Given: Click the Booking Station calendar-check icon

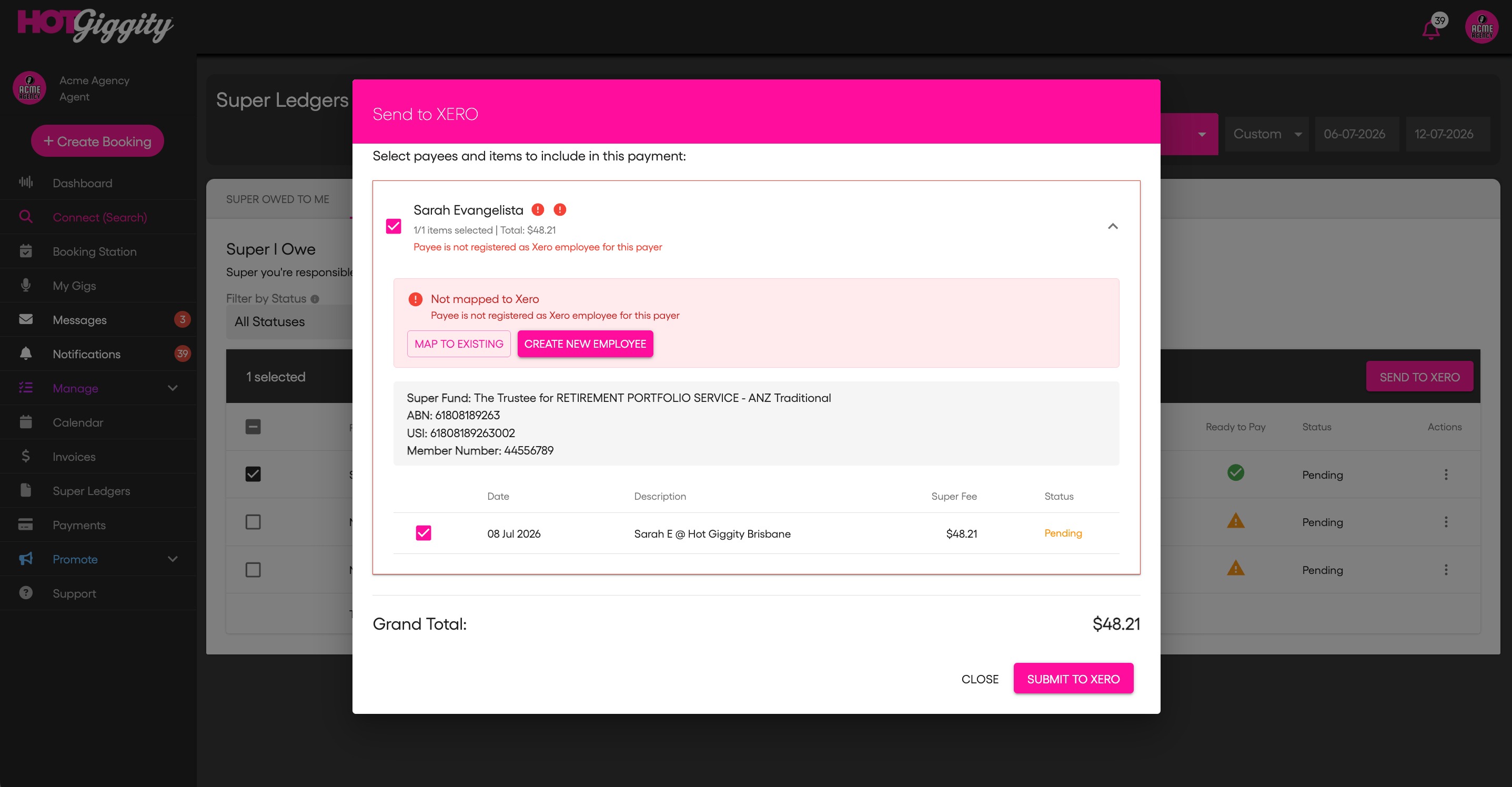Looking at the screenshot, I should 26,250.
